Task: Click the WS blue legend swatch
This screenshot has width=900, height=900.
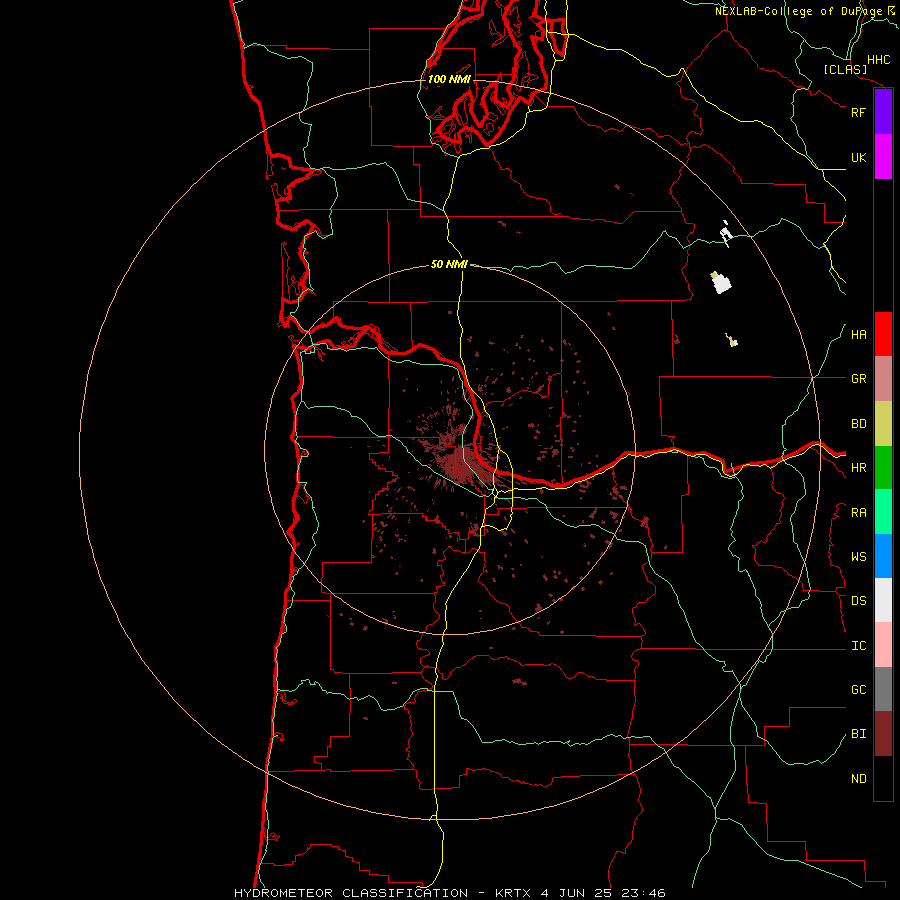Action: click(x=883, y=556)
